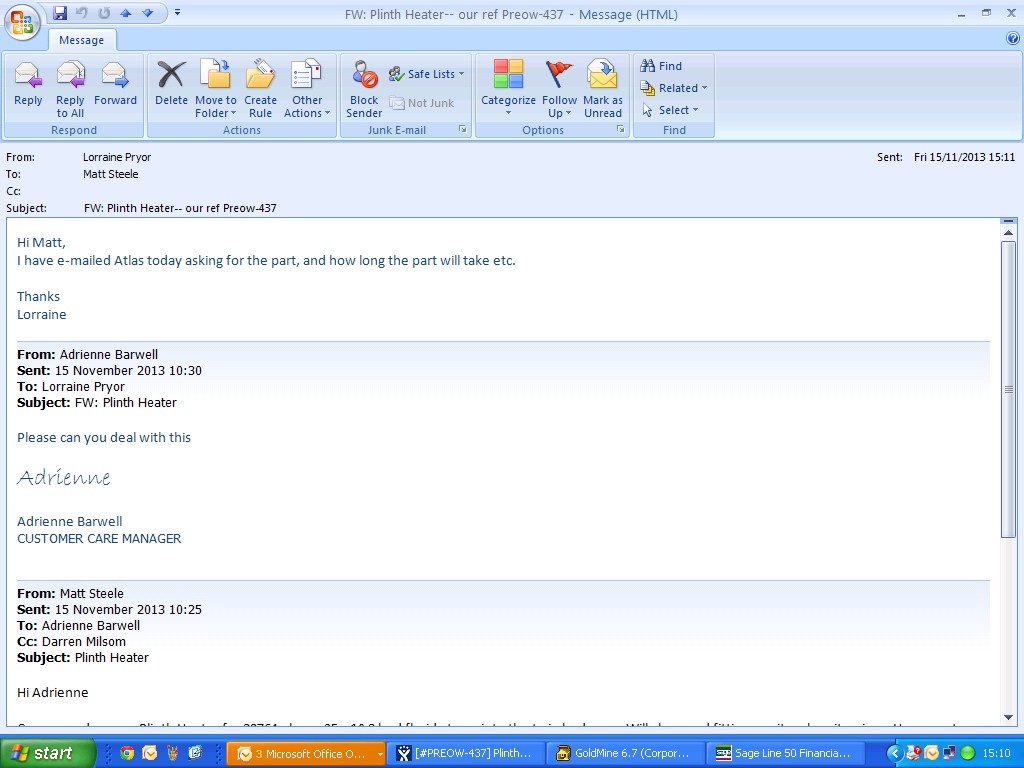Go to next item with the down arrow

148,13
